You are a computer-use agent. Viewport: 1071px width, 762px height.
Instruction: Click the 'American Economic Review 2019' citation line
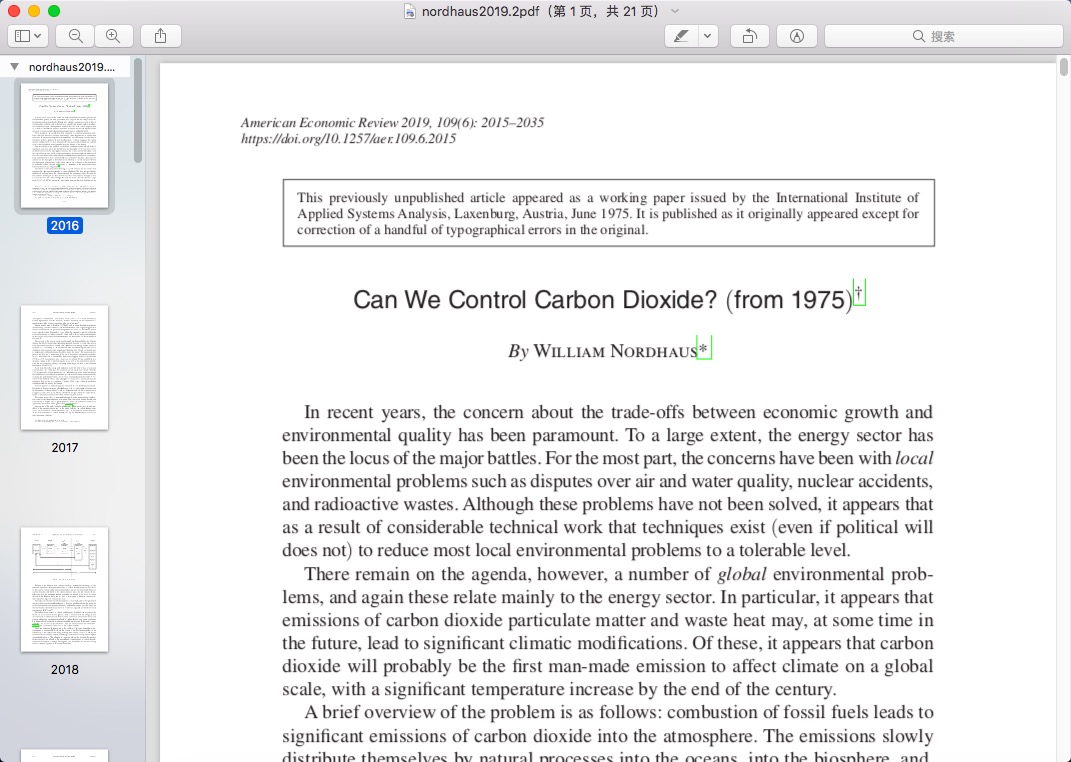tap(392, 123)
